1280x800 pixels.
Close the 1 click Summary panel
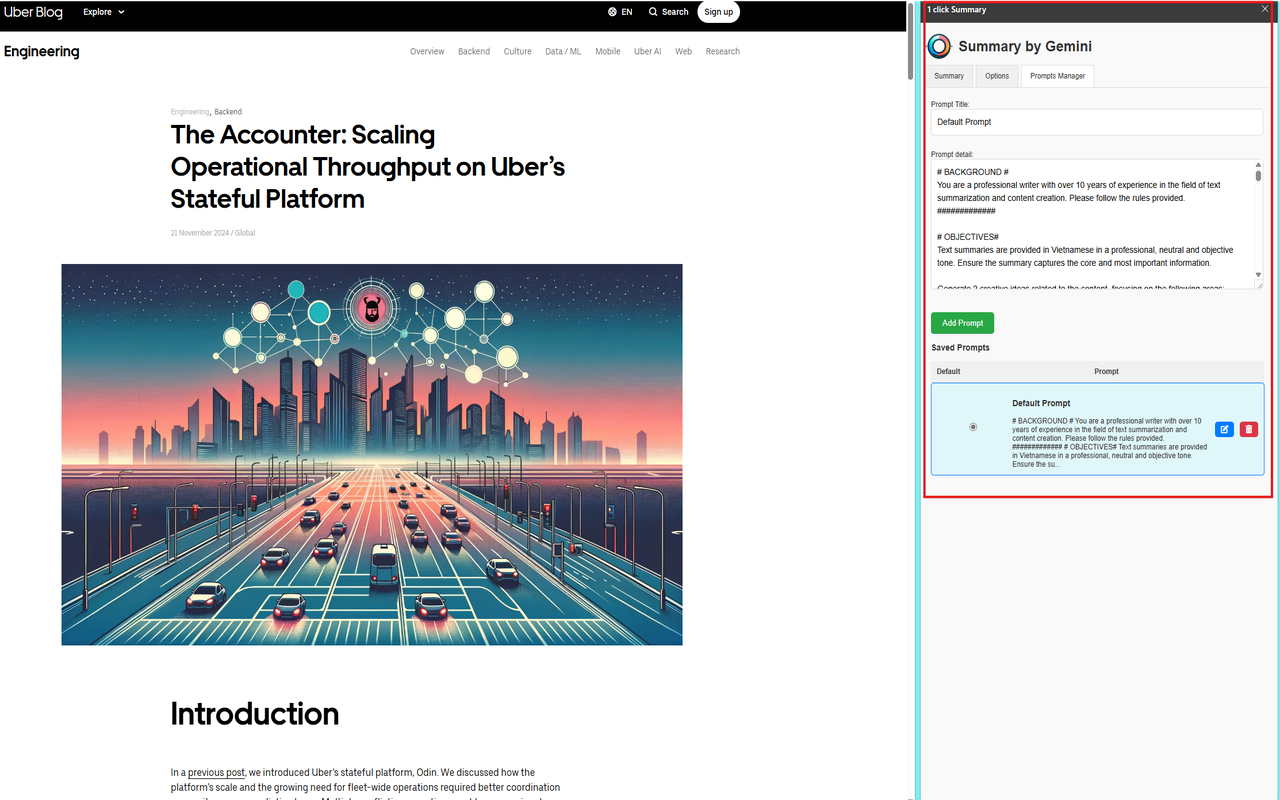(x=1265, y=10)
